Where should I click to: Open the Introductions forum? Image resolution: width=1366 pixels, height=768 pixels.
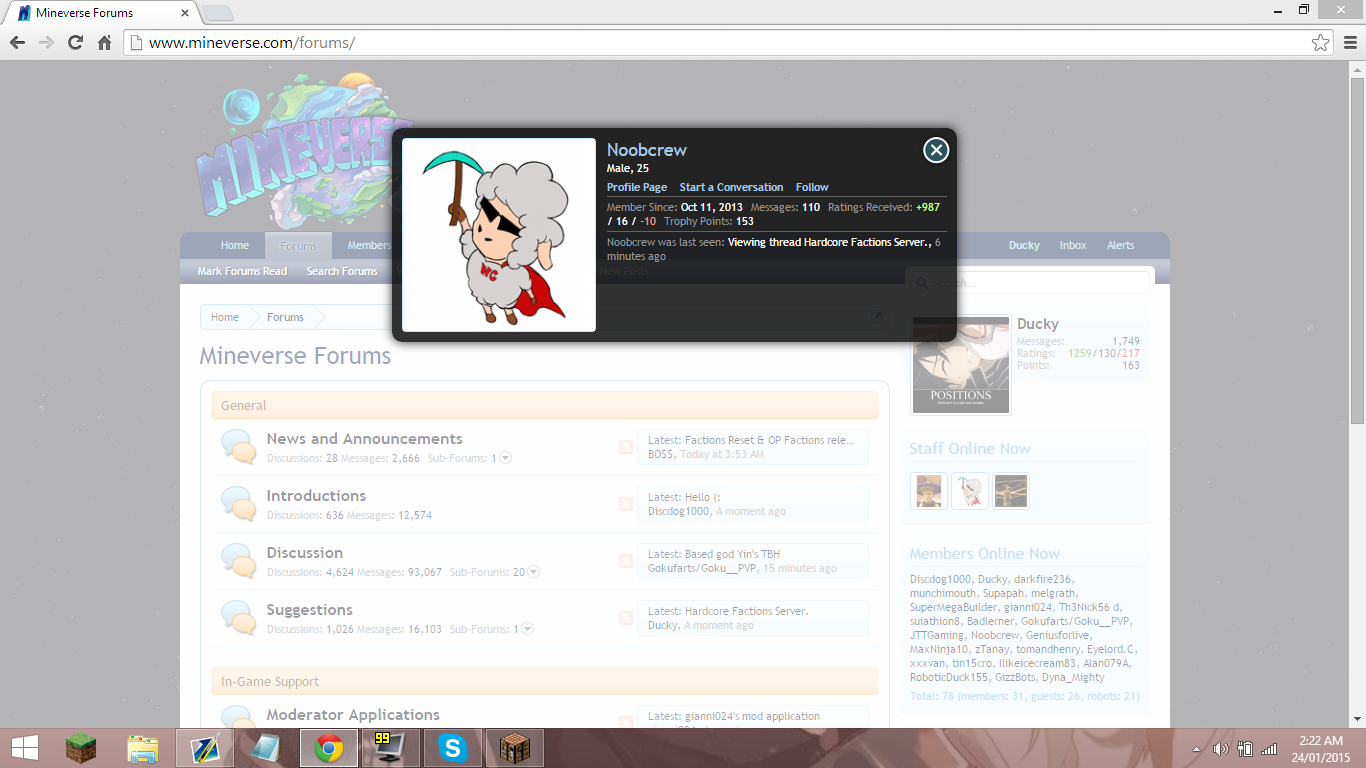point(316,495)
